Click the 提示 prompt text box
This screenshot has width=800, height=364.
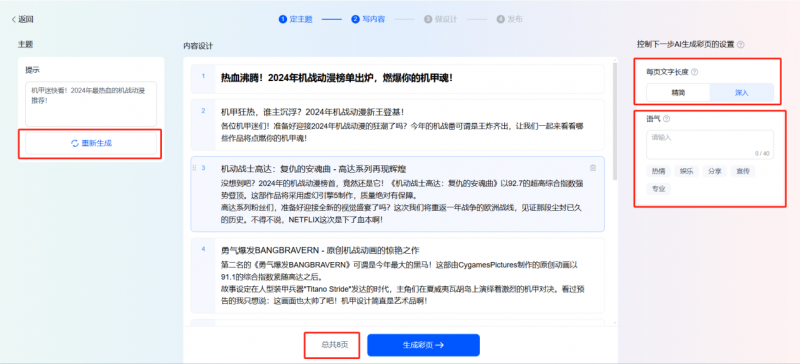[x=91, y=104]
